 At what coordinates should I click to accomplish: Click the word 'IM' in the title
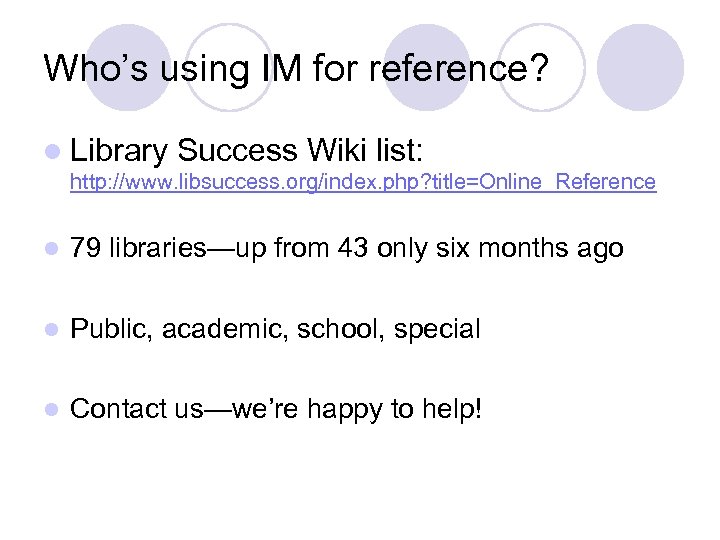pyautogui.click(x=276, y=69)
